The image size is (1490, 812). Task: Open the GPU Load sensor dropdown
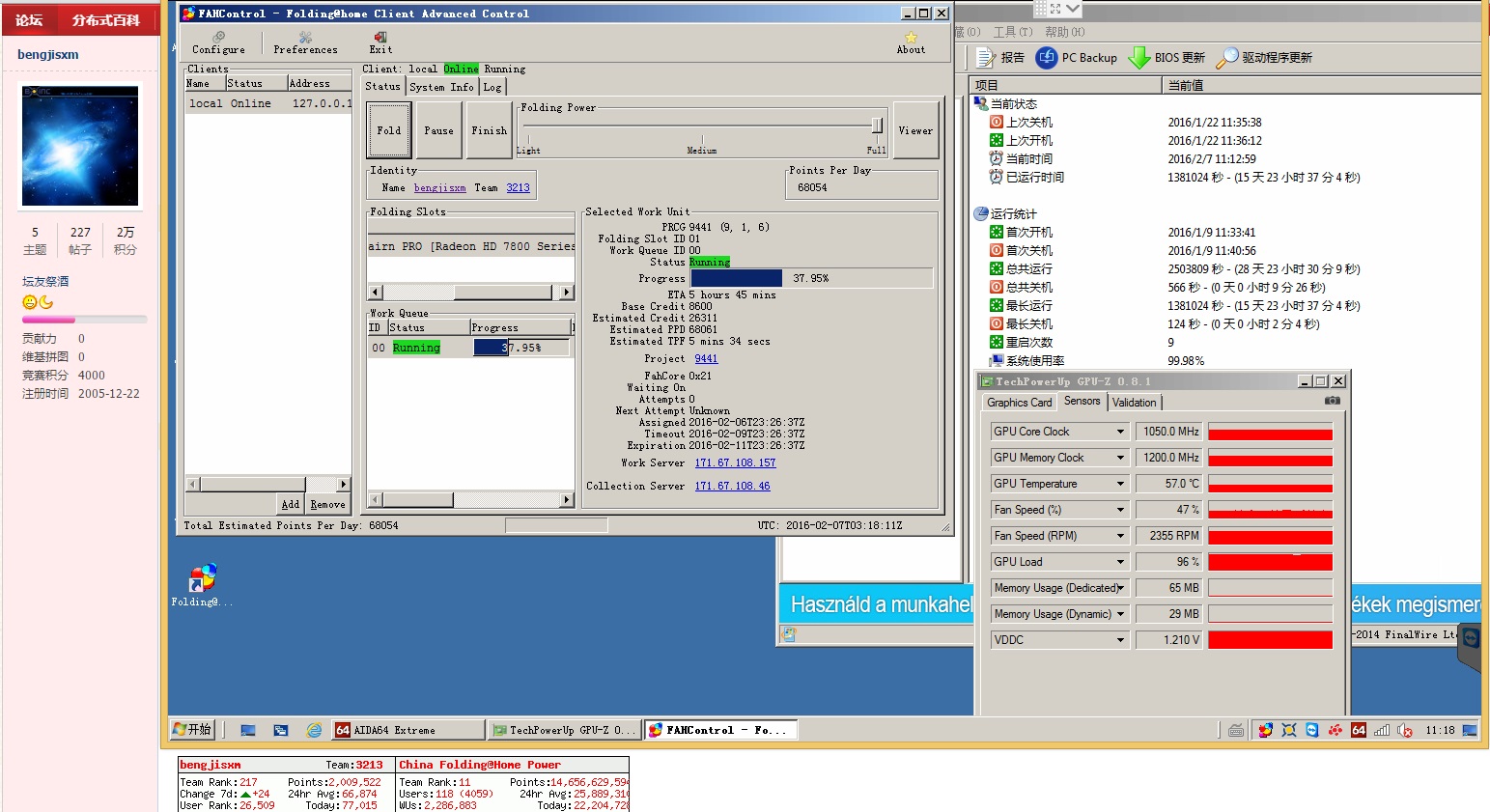pyautogui.click(x=1121, y=562)
